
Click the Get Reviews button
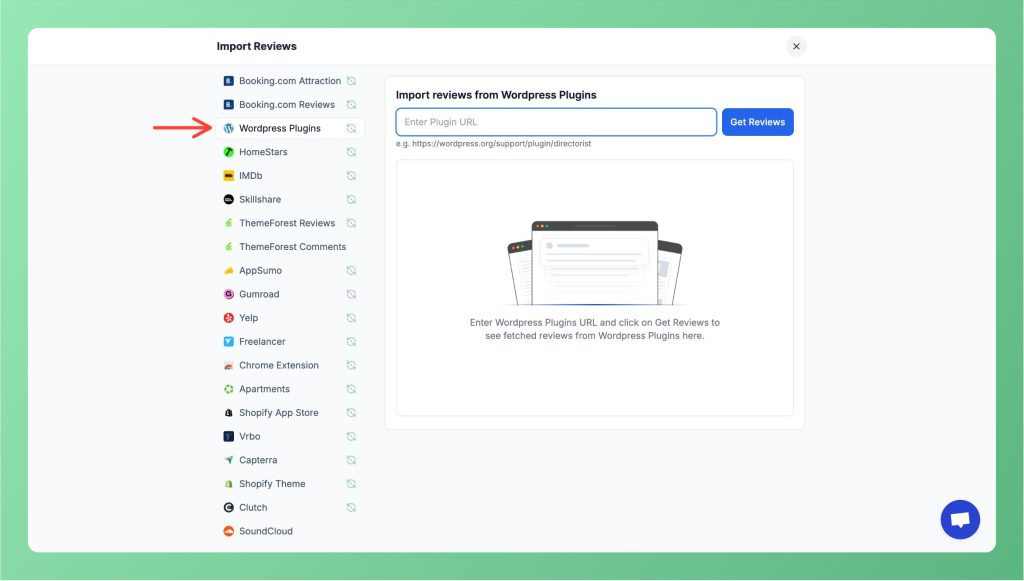(x=758, y=122)
